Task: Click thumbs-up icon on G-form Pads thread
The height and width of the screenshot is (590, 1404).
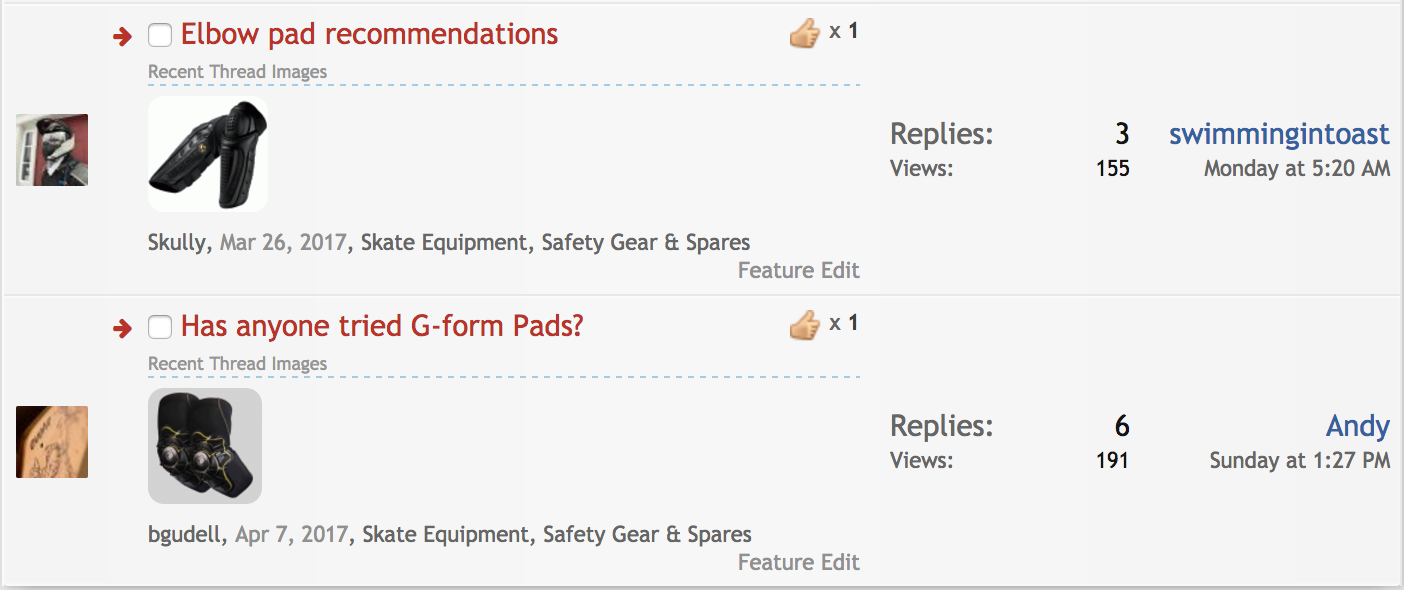Action: [x=804, y=325]
